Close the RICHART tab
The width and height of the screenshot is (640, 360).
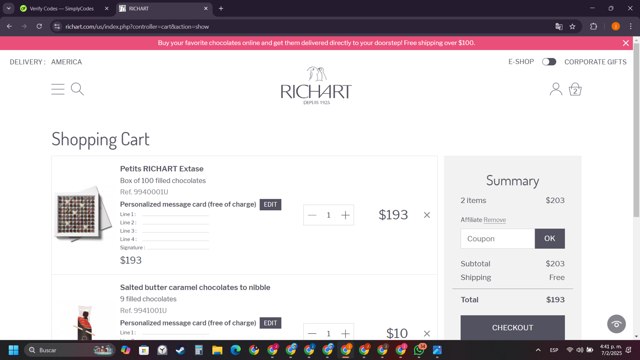(206, 9)
